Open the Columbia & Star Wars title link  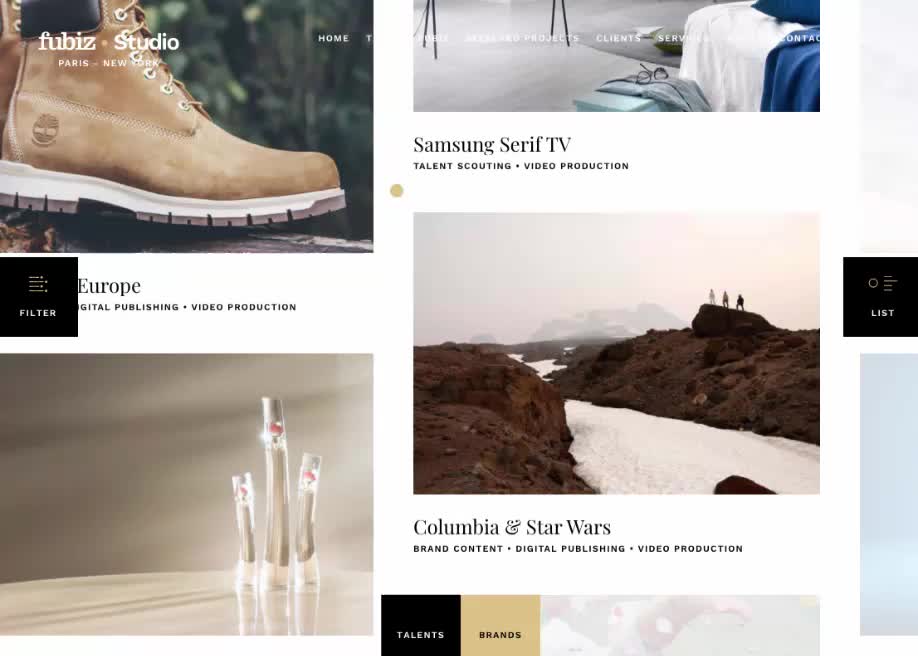tap(512, 527)
